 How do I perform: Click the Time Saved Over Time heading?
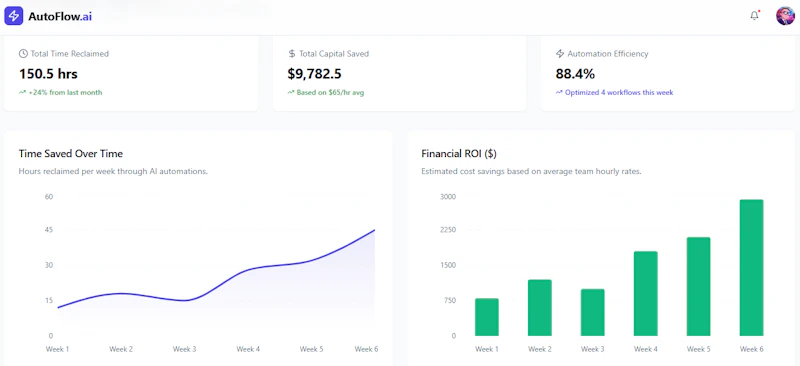(x=71, y=154)
